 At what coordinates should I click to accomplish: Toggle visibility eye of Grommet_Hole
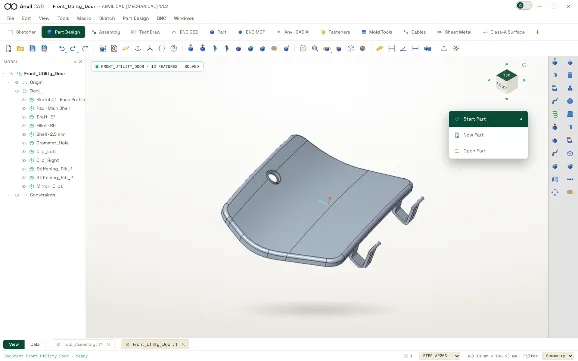pos(24,143)
